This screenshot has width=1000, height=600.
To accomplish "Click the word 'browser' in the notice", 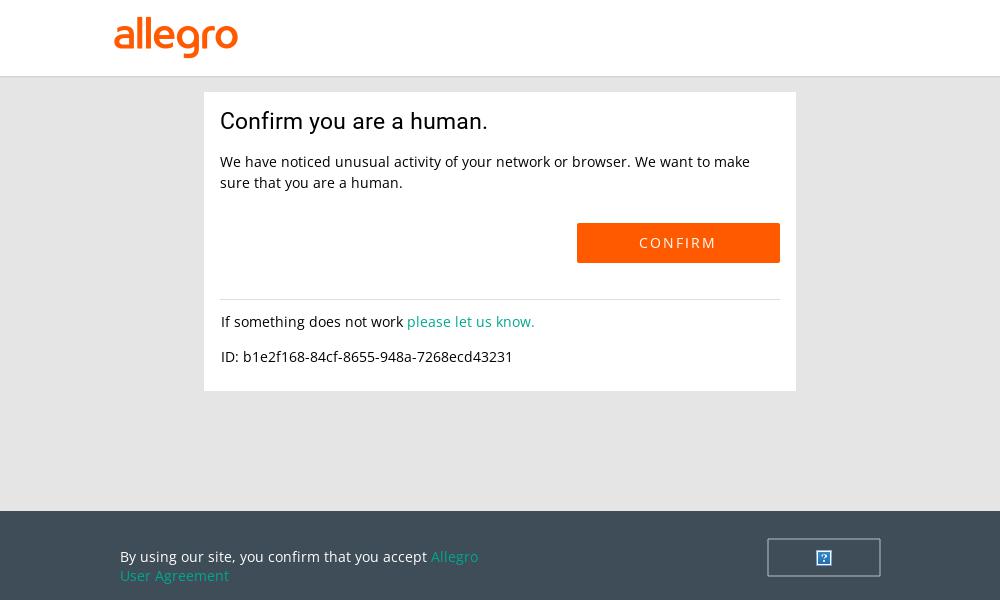I will pyautogui.click(x=600, y=162).
